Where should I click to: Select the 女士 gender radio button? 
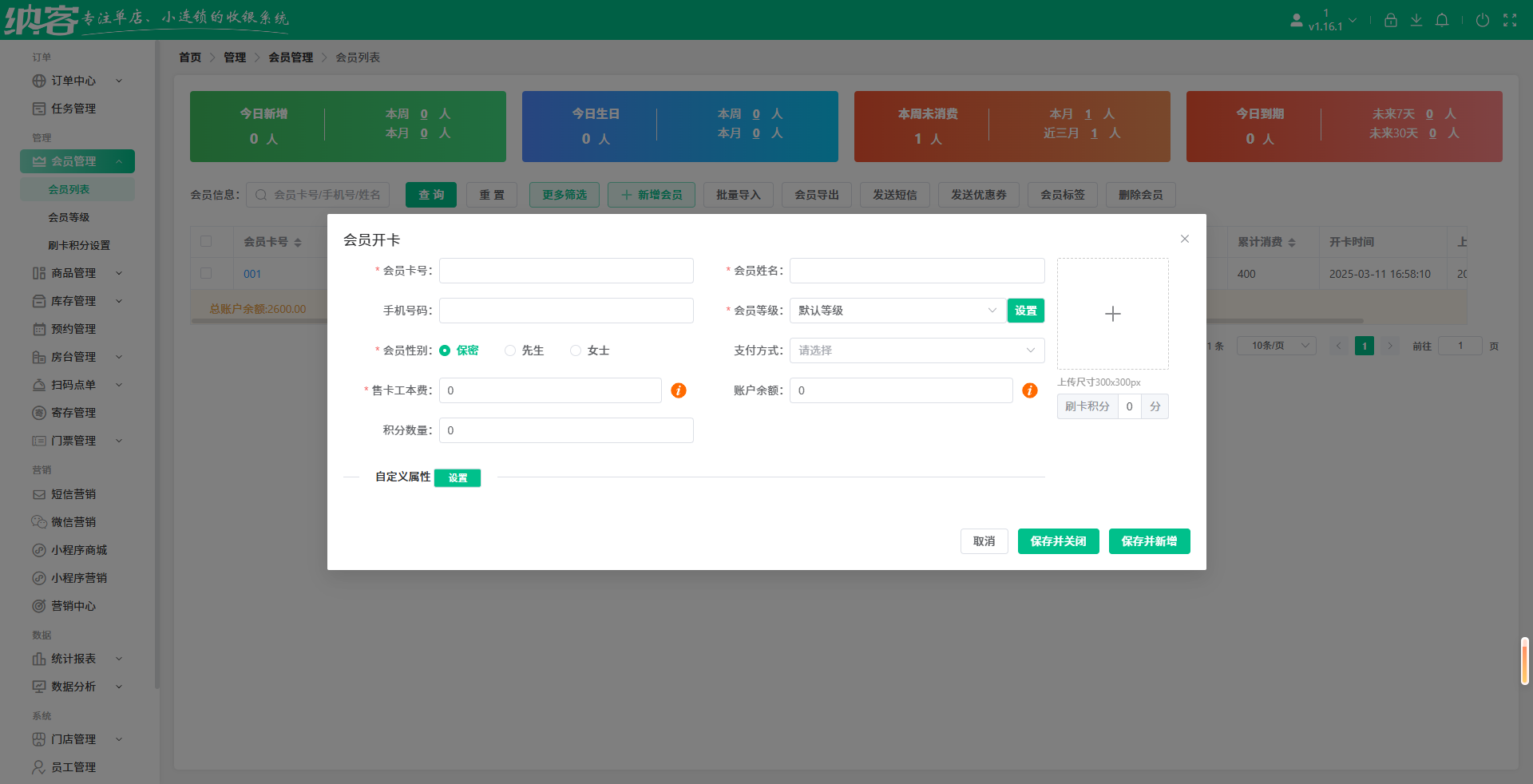575,350
